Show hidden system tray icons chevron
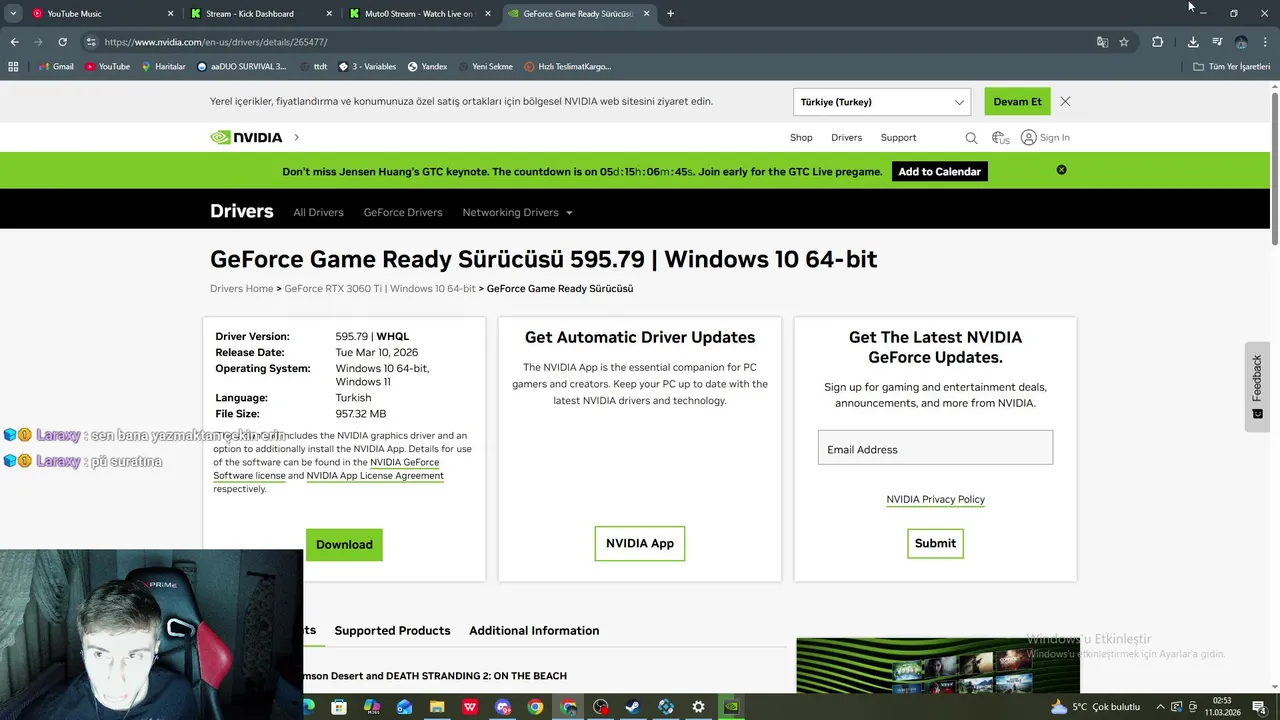1280x720 pixels. point(1160,707)
